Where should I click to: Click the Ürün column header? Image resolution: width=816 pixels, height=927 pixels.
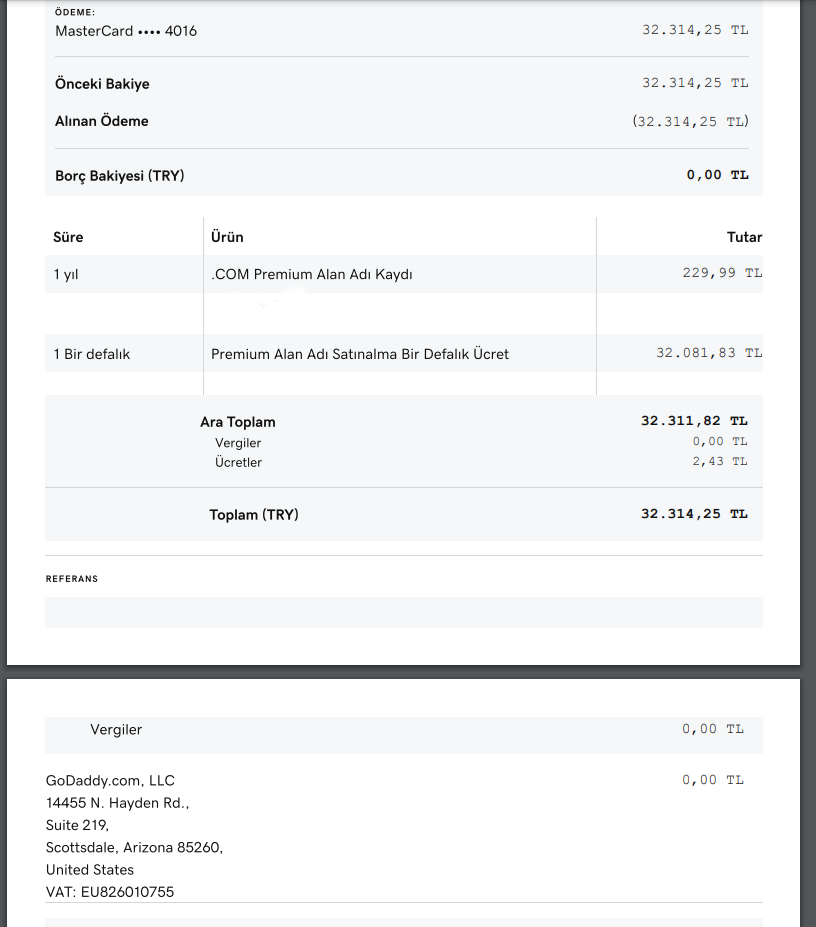click(227, 237)
